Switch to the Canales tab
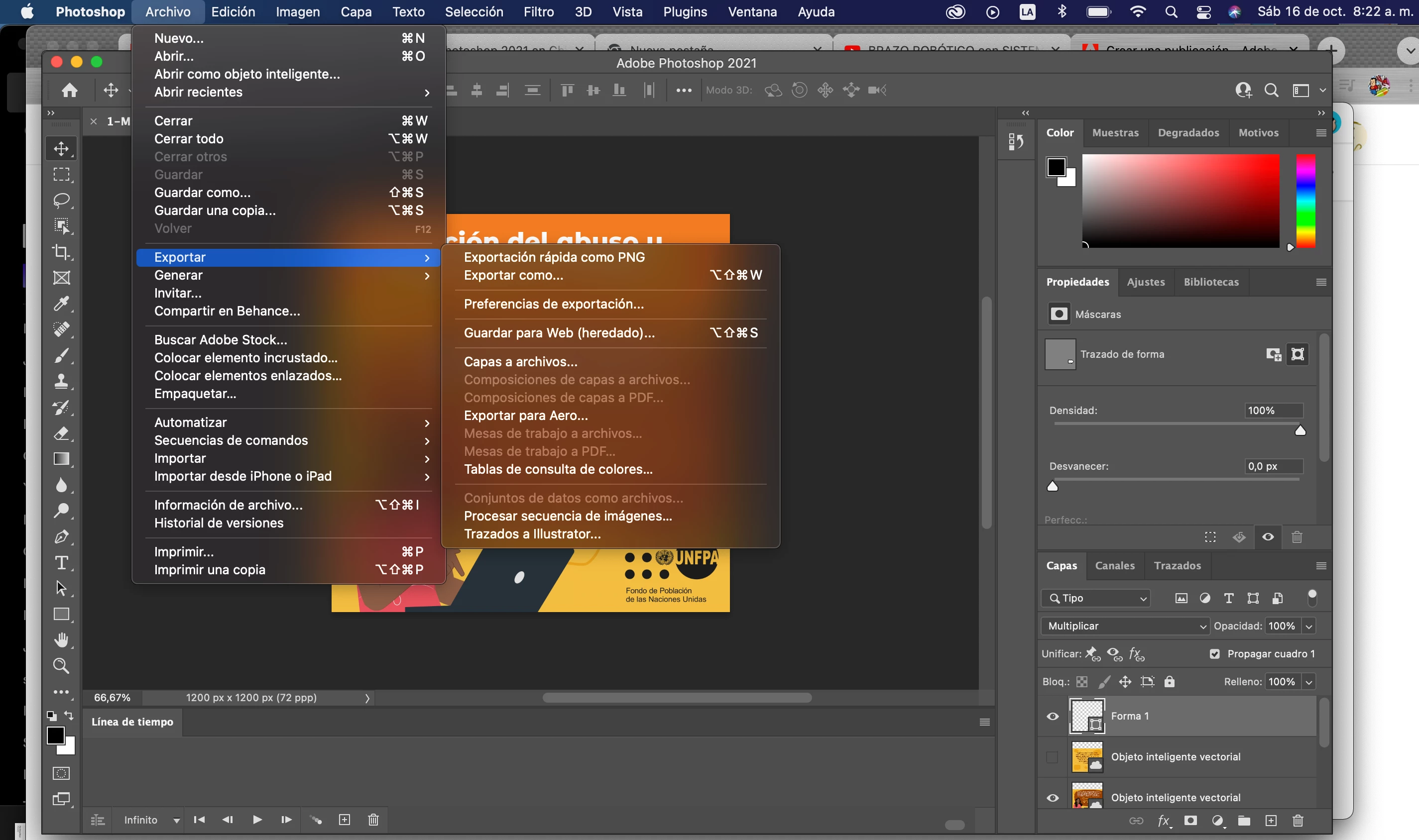Image resolution: width=1419 pixels, height=840 pixels. (x=1114, y=565)
